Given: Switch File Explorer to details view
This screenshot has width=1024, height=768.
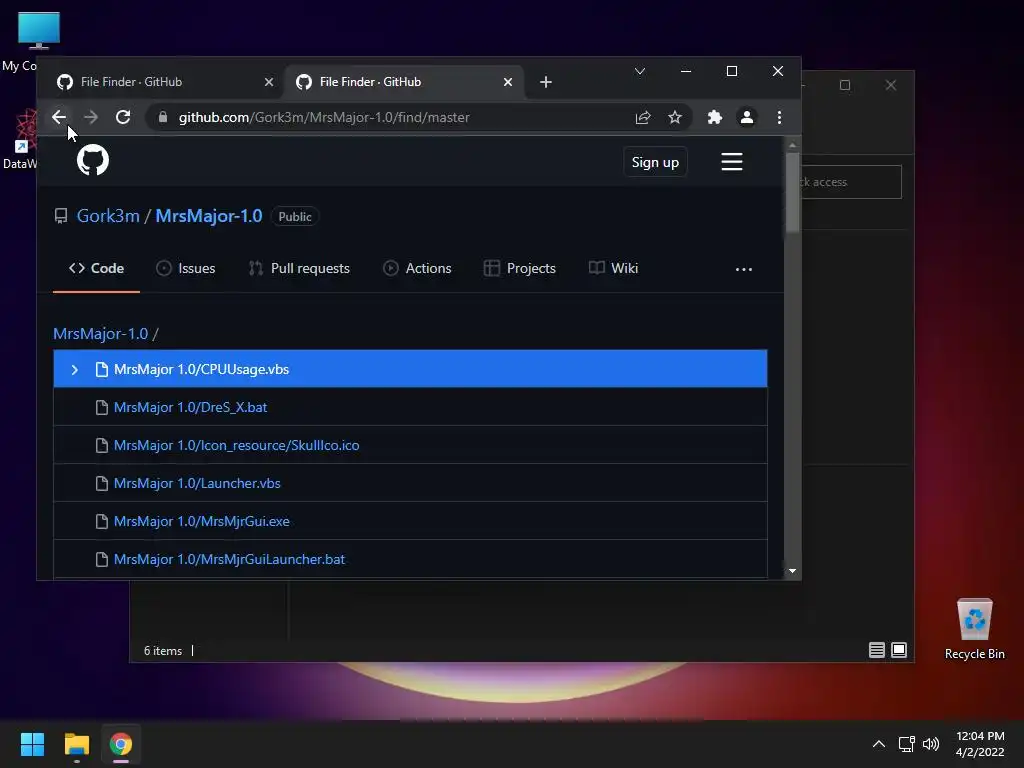Looking at the screenshot, I should 876,650.
